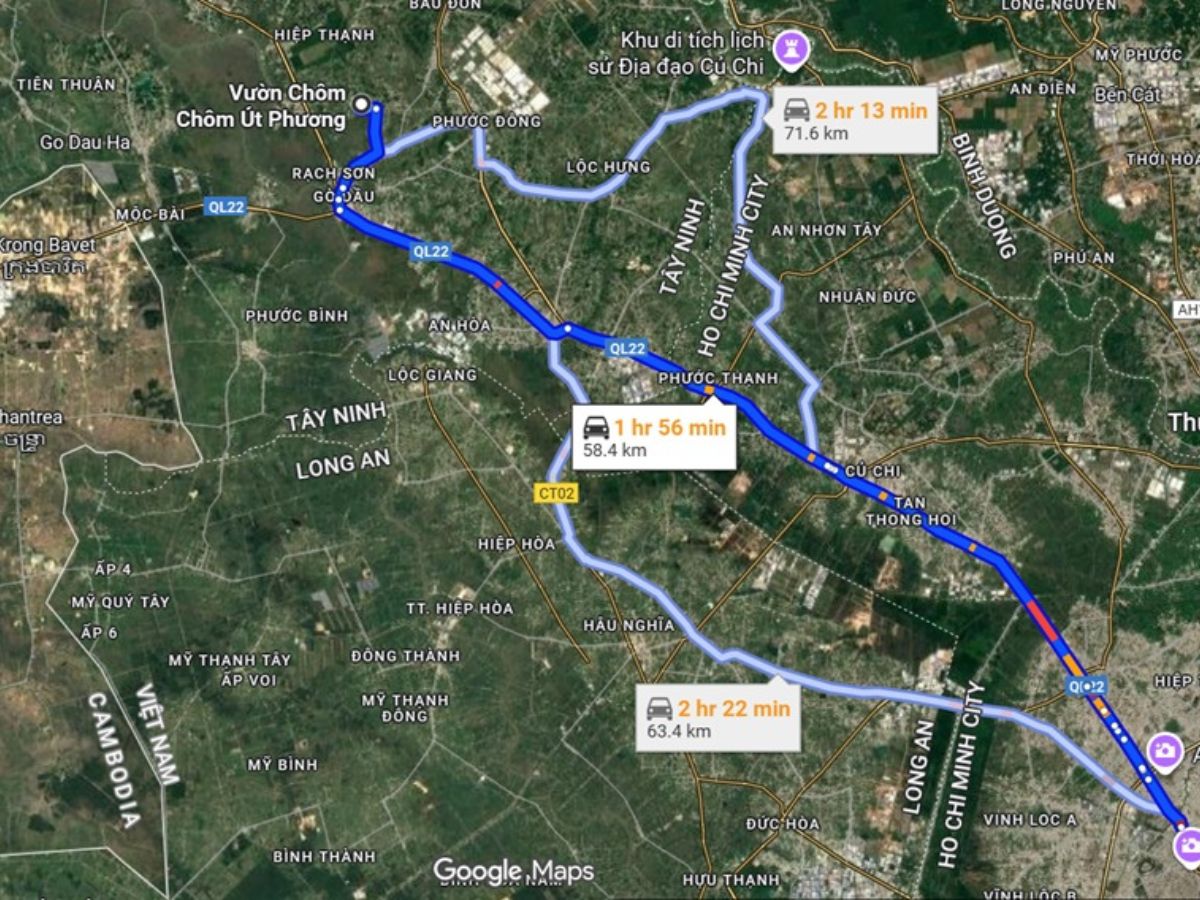1200x900 pixels.
Task: Select the 2 hr 13 min route card
Action: (856, 120)
